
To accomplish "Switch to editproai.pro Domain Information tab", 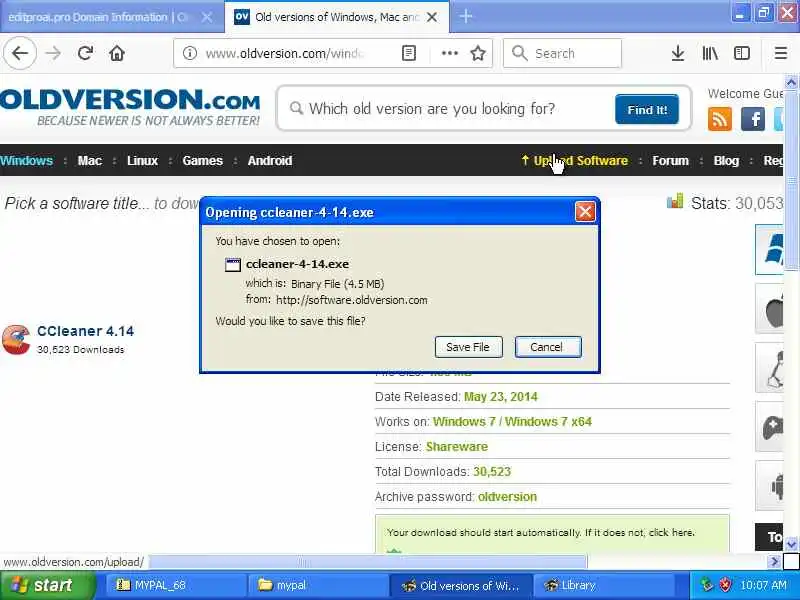I will [x=98, y=17].
